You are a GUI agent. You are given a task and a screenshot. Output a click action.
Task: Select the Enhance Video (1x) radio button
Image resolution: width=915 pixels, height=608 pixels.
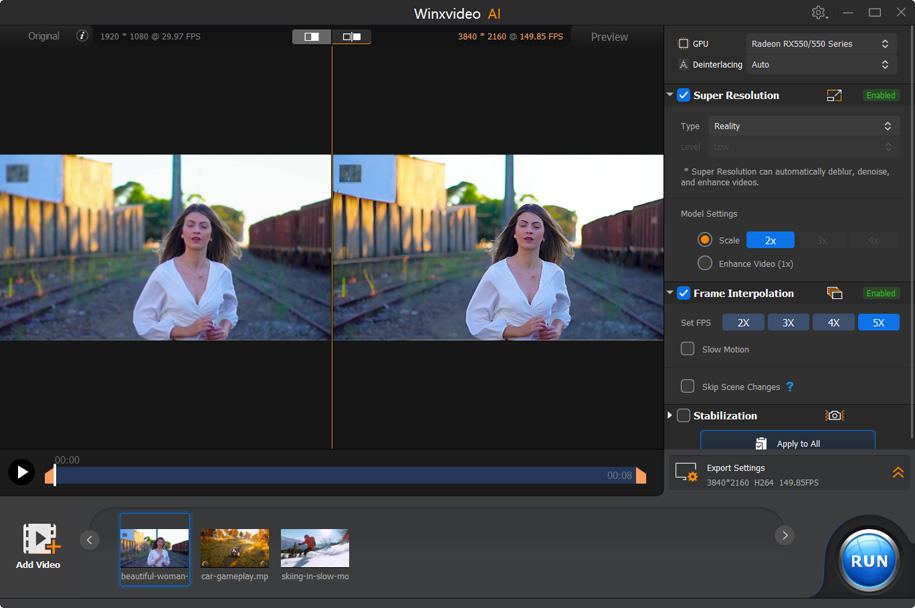(706, 263)
